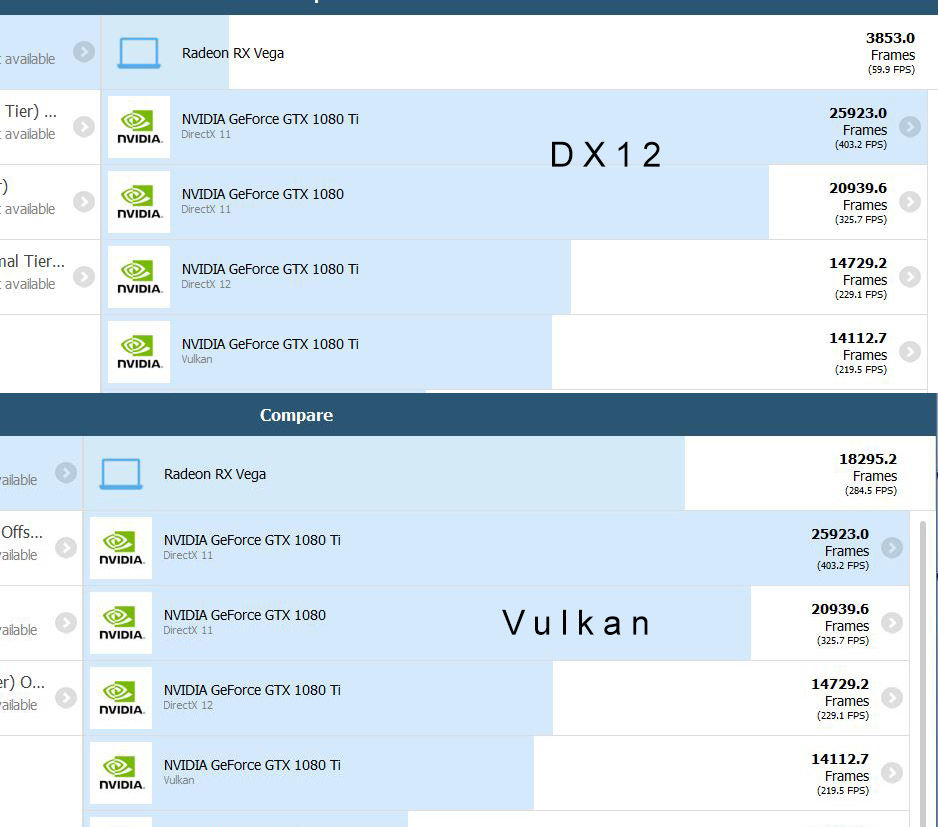The width and height of the screenshot is (938, 827).
Task: Open details arrow for upper 20939.6 Frames result
Action: (909, 202)
